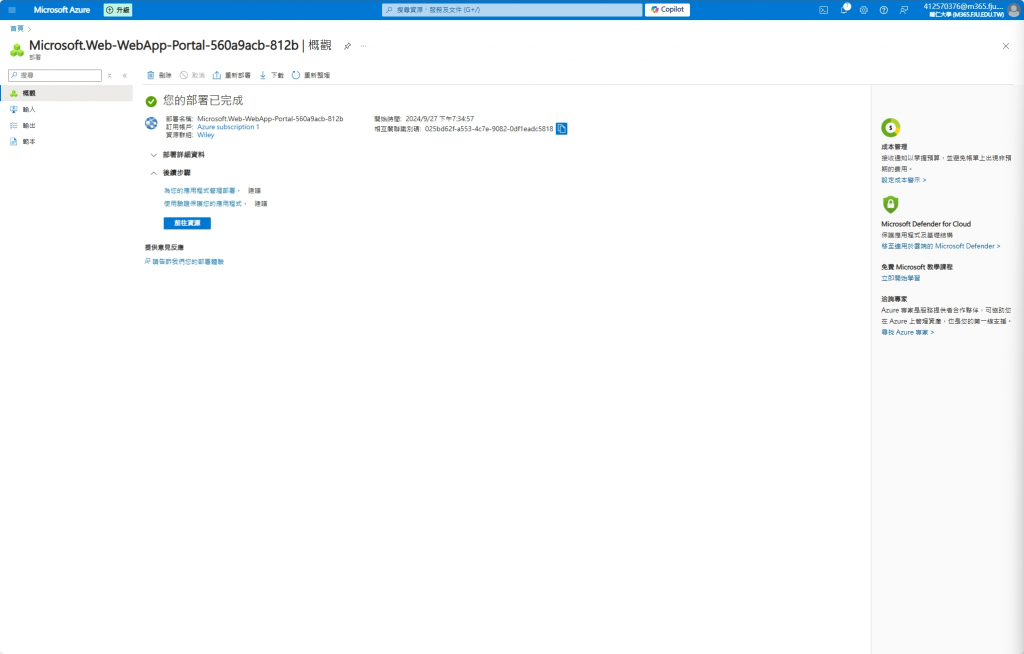Open 立即開始學習 start learning link
The width and height of the screenshot is (1024, 654).
tap(901, 278)
